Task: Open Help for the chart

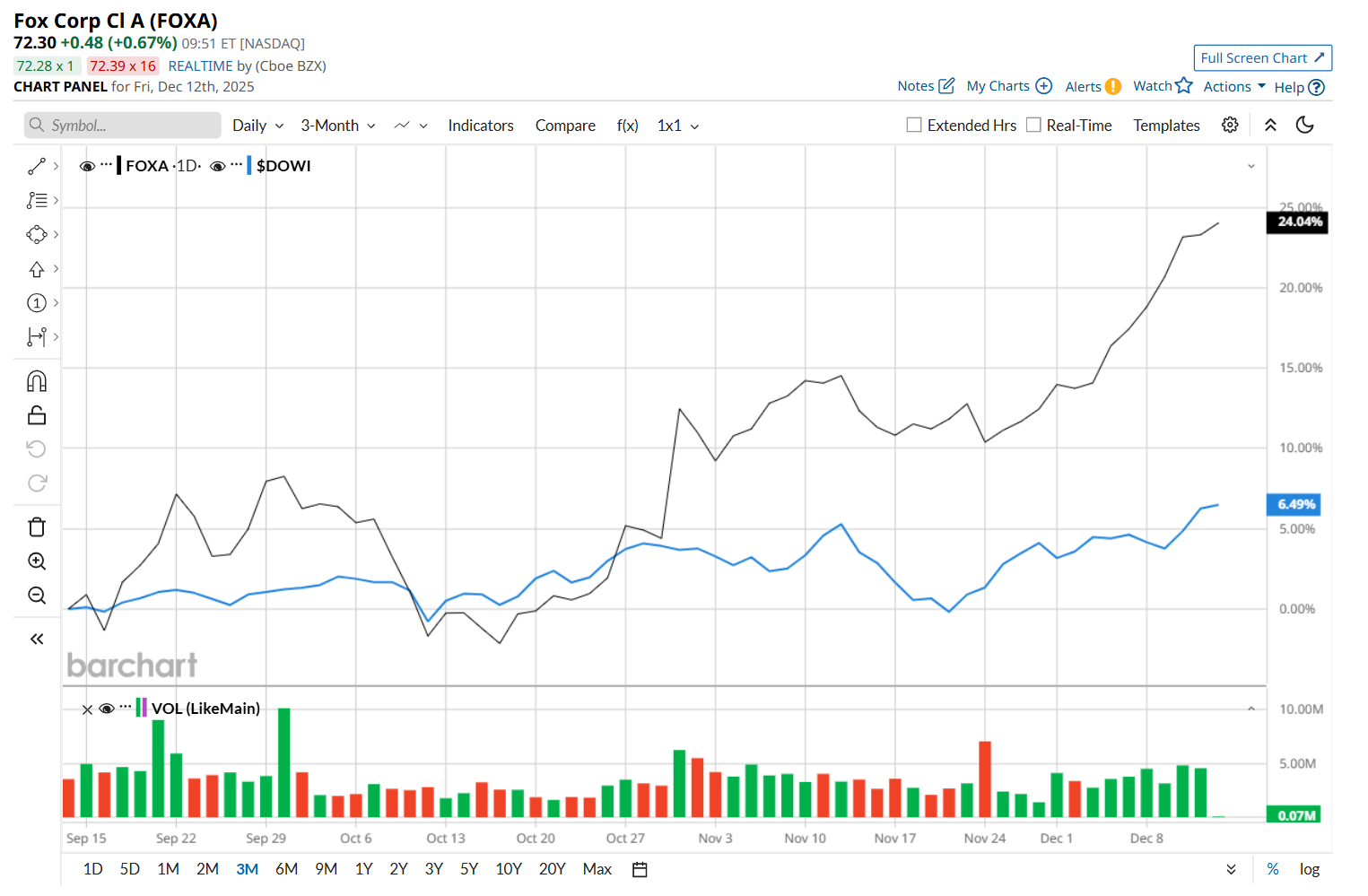Action: tap(1299, 87)
